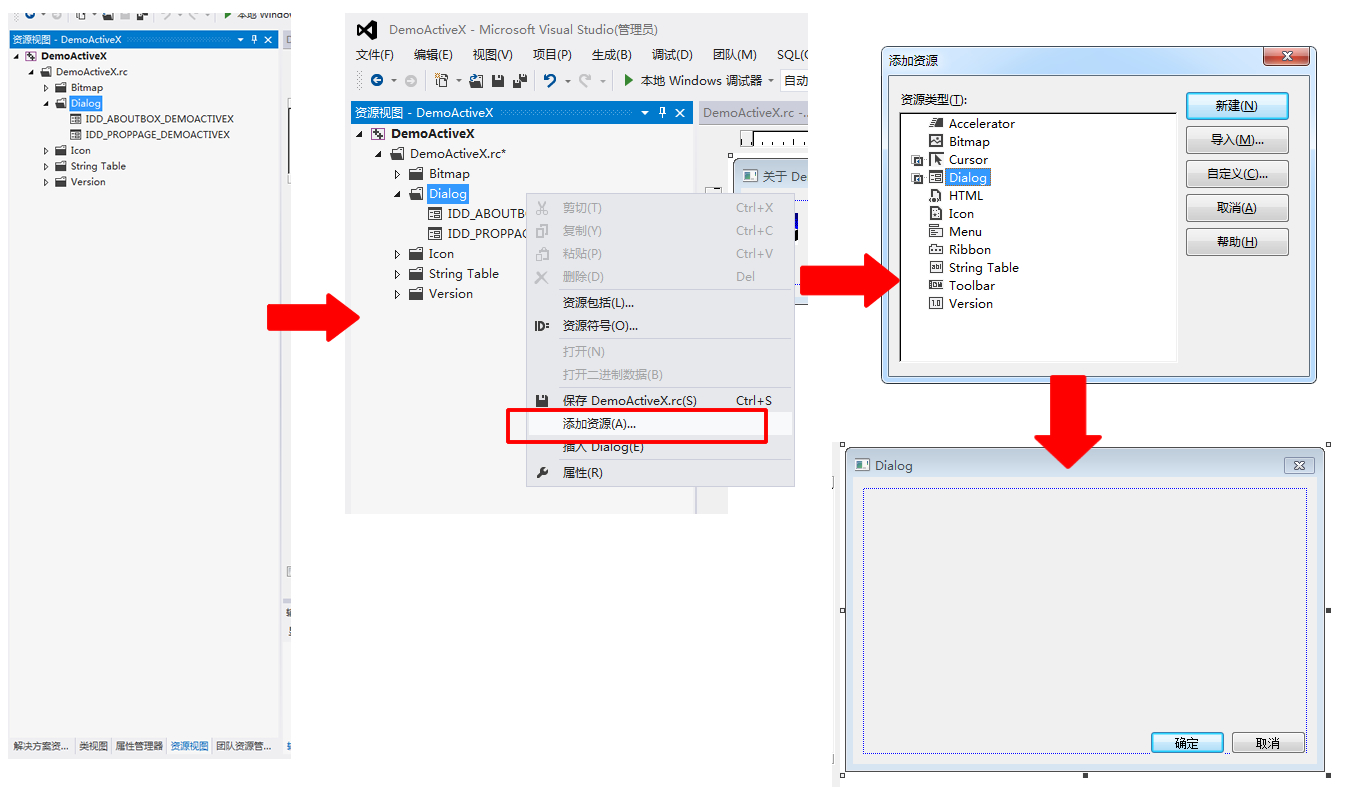
Task: Click the single-floppy Save icon in the Visual Studio toolbar
Action: click(x=498, y=80)
